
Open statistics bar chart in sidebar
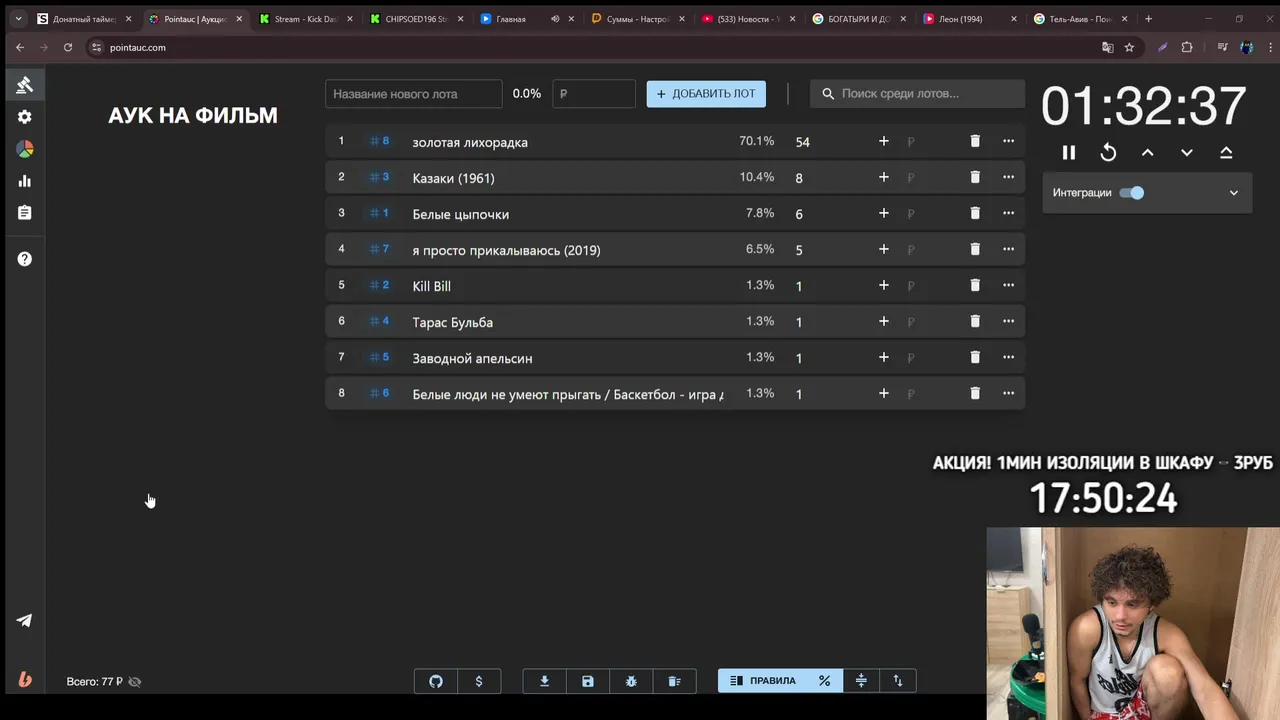(x=25, y=181)
